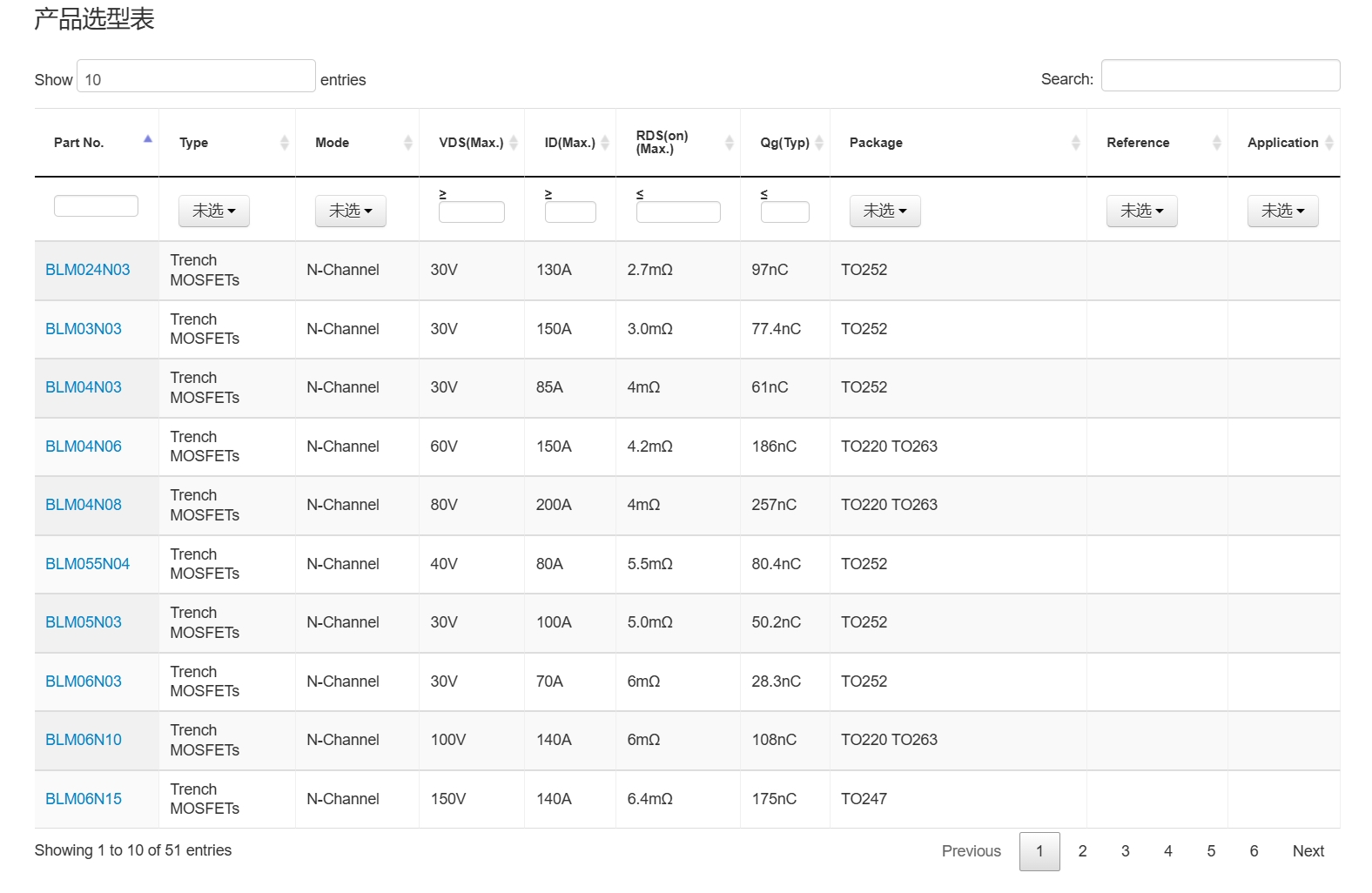Open the BLM06N15 part link
Viewport: 1372px width, 893px height.
[84, 799]
